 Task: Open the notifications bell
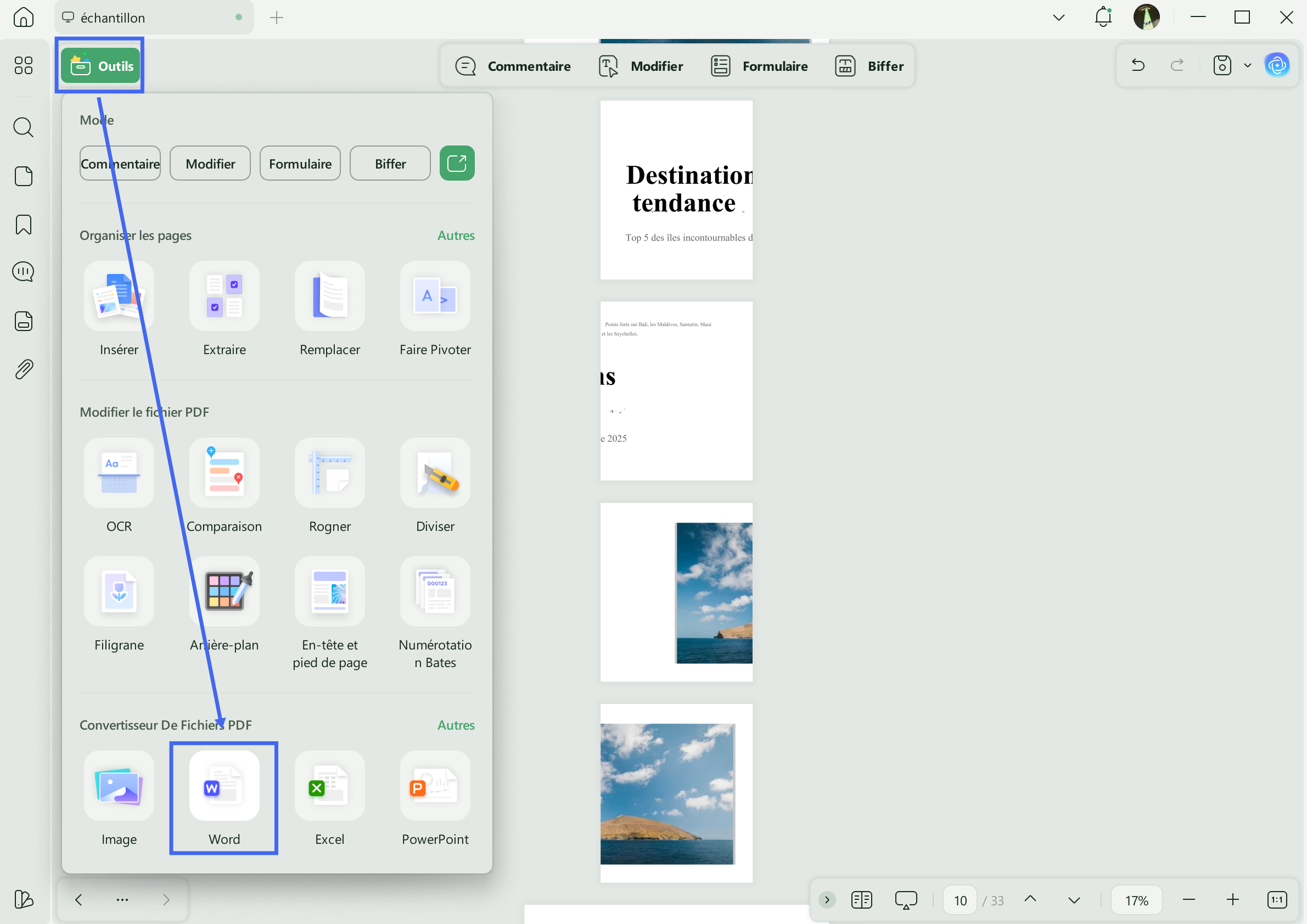click(1103, 17)
